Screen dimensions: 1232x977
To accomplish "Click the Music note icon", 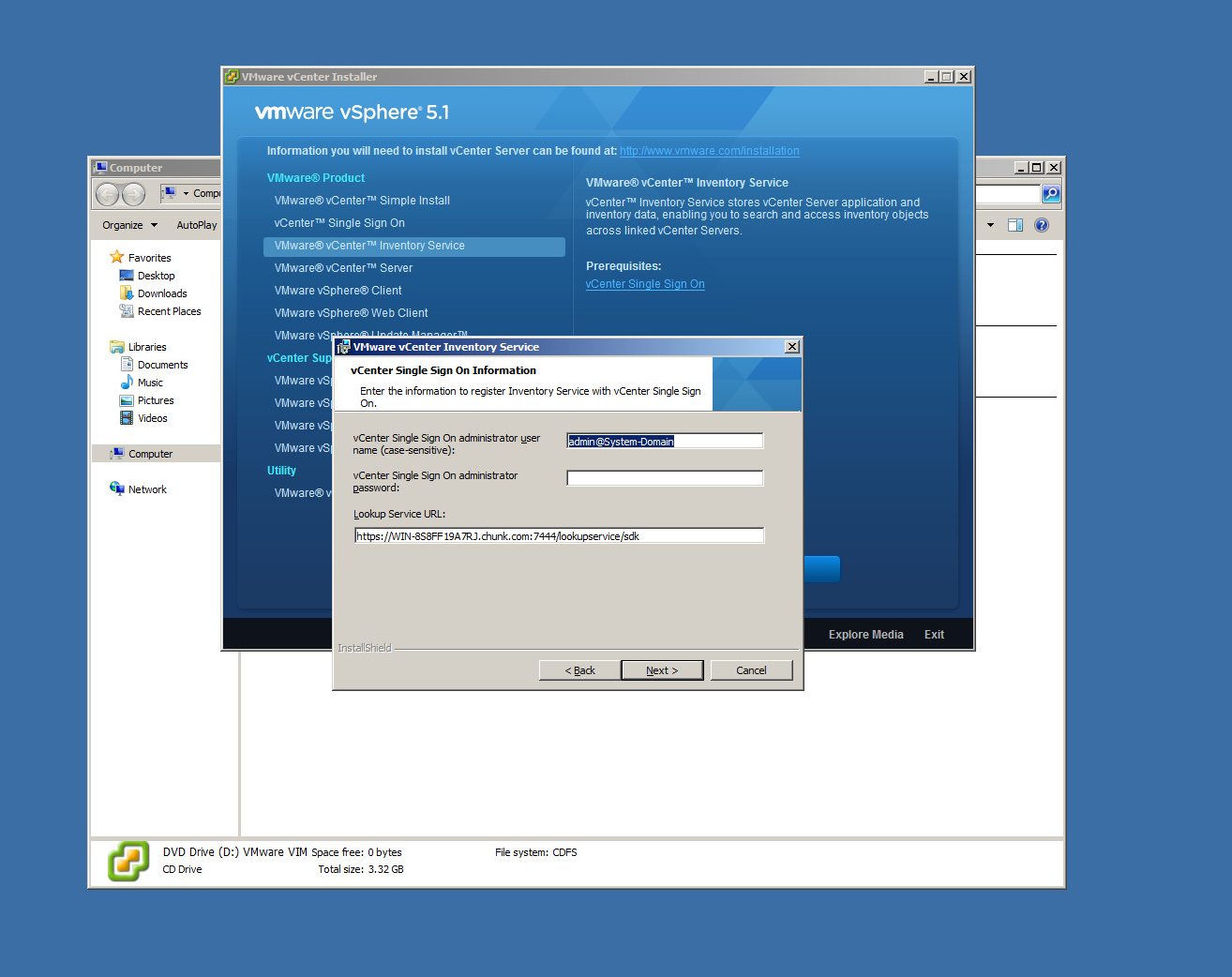I will tap(127, 383).
